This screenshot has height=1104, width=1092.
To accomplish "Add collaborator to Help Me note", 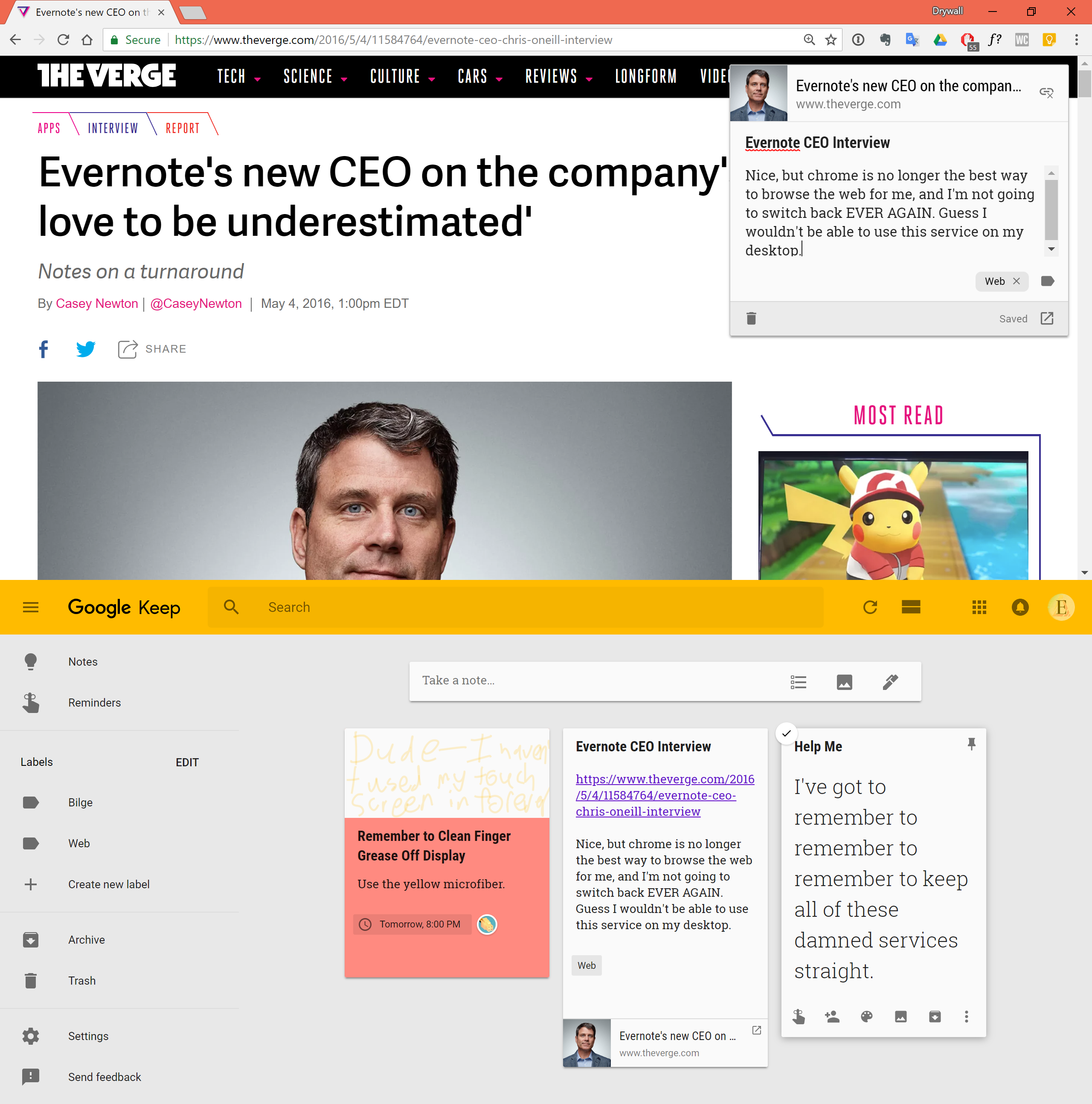I will (x=832, y=1017).
